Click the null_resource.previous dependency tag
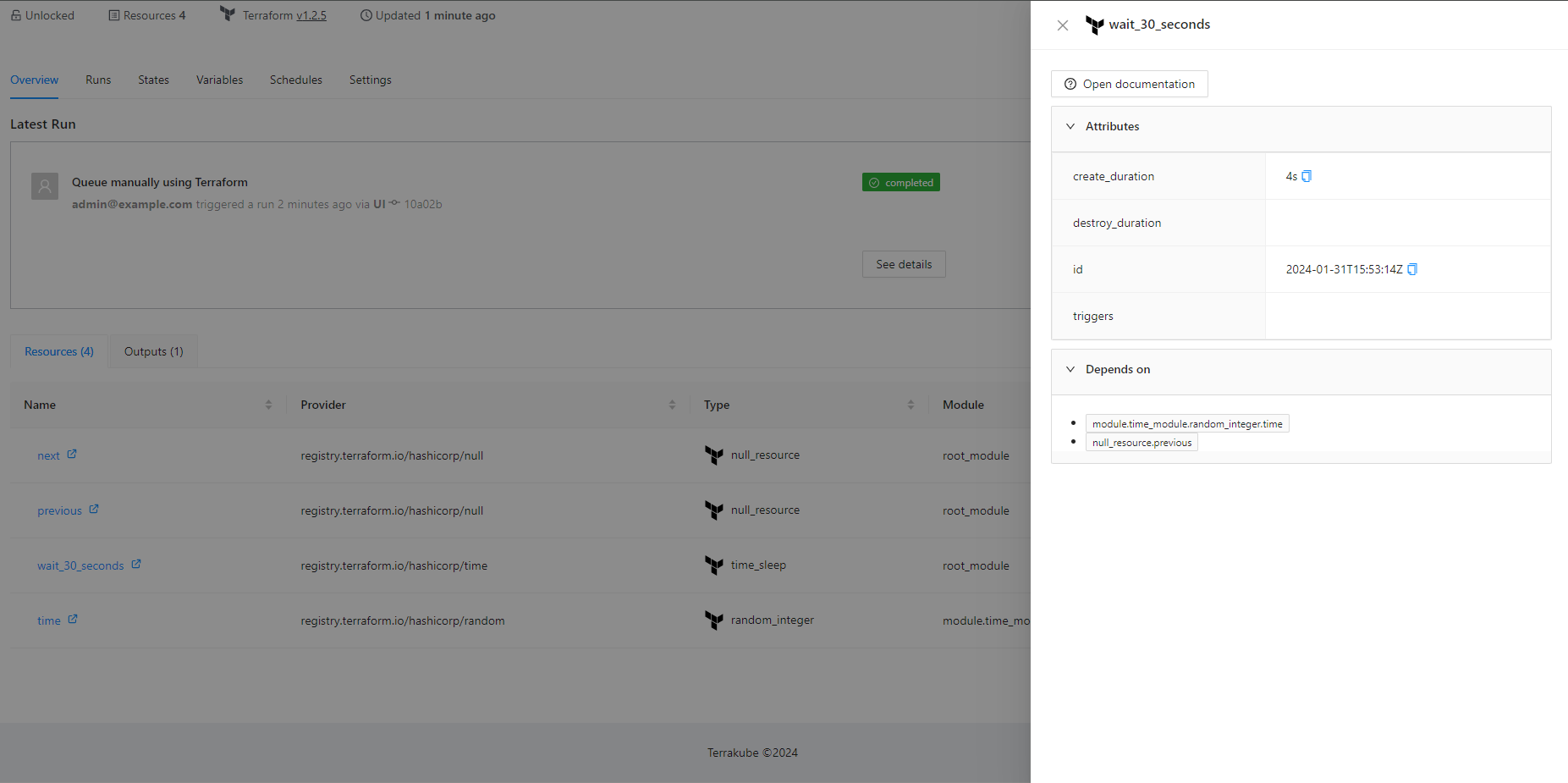 pyautogui.click(x=1141, y=443)
